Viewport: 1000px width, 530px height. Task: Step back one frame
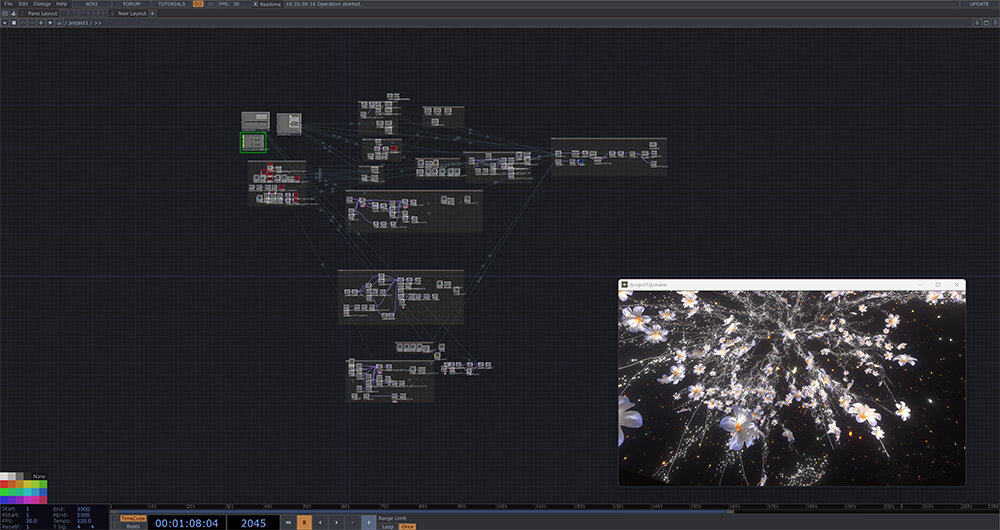click(x=320, y=521)
